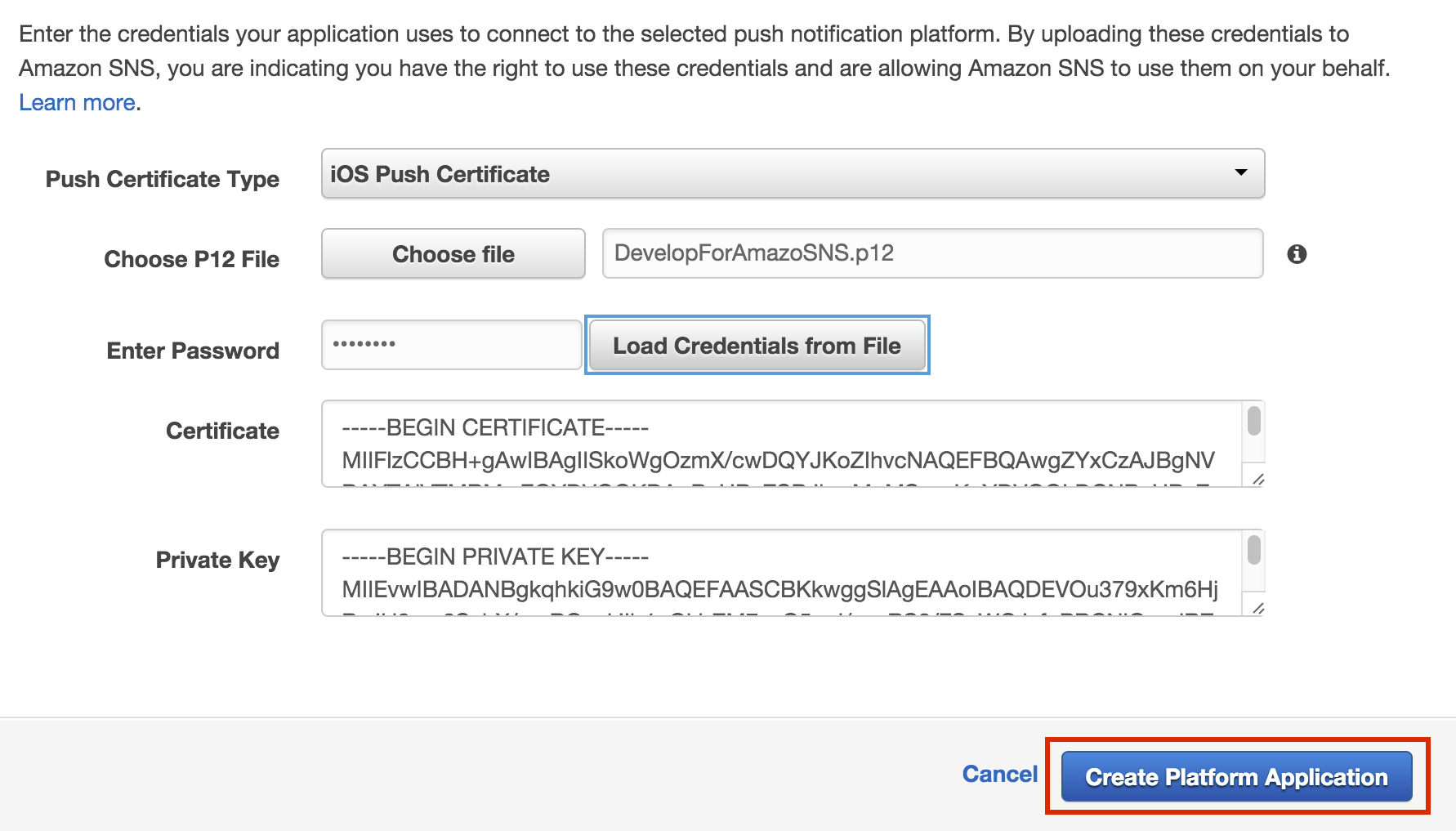Click the Choose file button
The height and width of the screenshot is (831, 1456).
coord(453,254)
